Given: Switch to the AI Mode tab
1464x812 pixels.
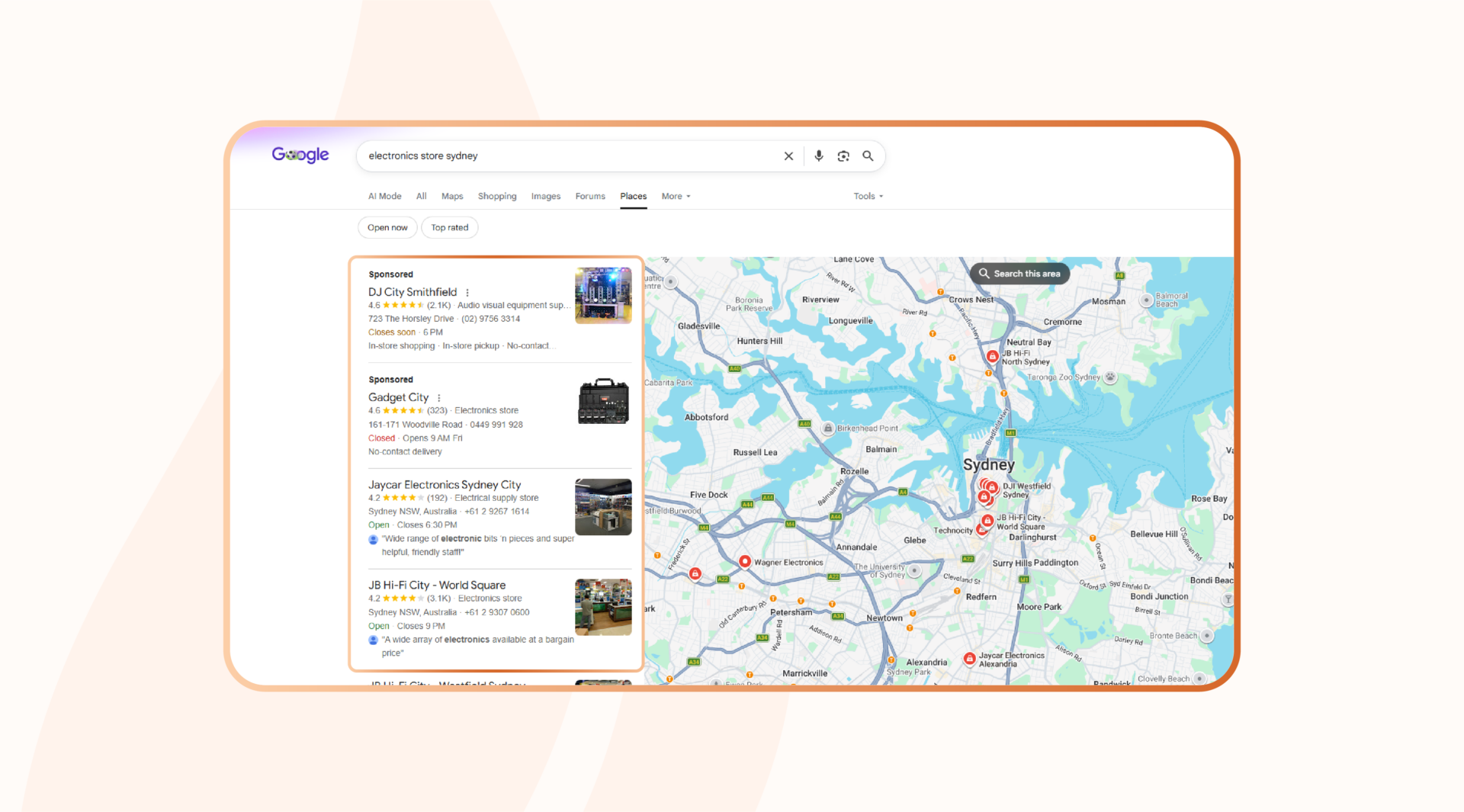Looking at the screenshot, I should pos(385,196).
